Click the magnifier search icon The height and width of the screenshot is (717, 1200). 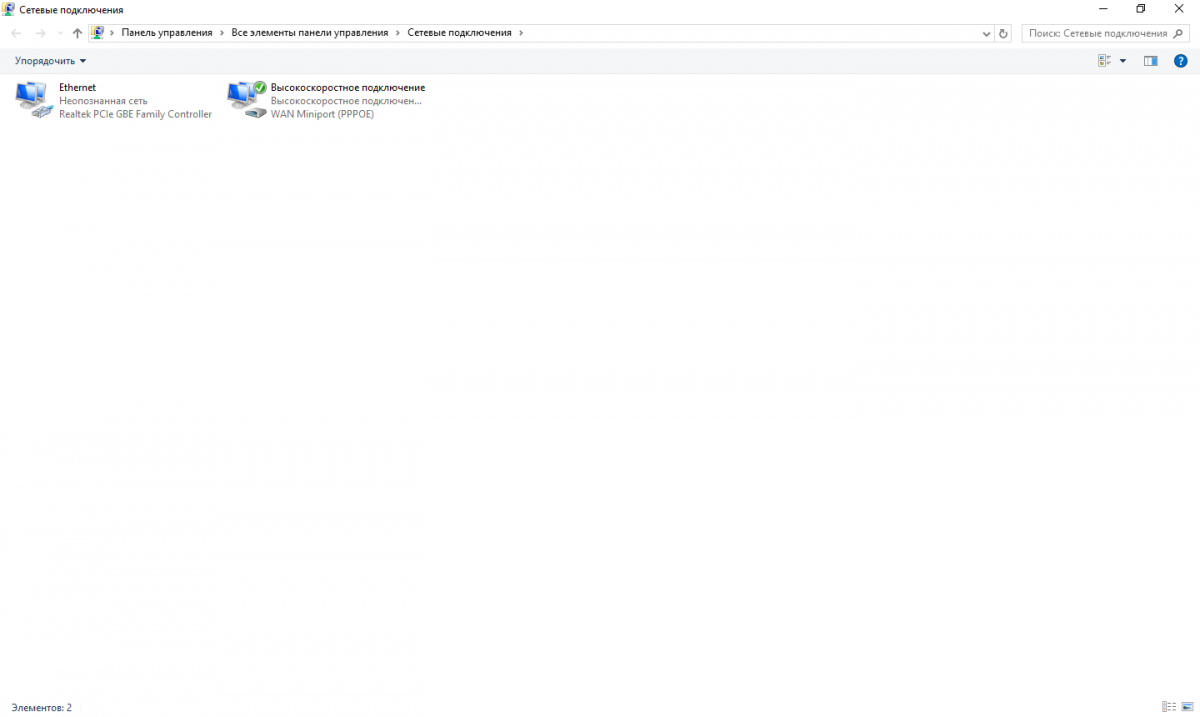[x=1180, y=33]
